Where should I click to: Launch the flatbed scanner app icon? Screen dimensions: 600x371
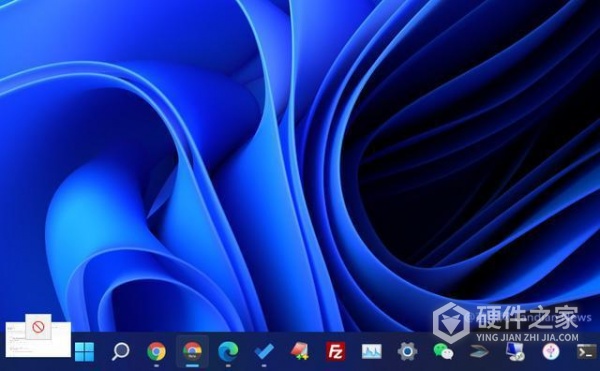pyautogui.click(x=479, y=351)
